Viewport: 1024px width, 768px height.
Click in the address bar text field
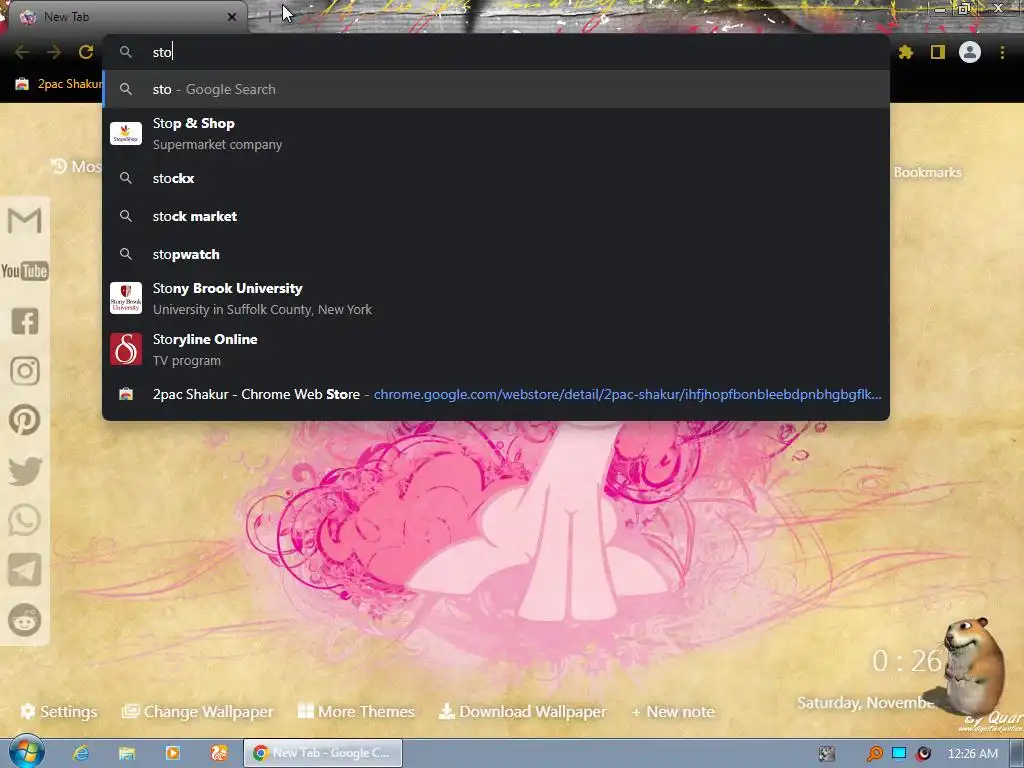click(496, 52)
